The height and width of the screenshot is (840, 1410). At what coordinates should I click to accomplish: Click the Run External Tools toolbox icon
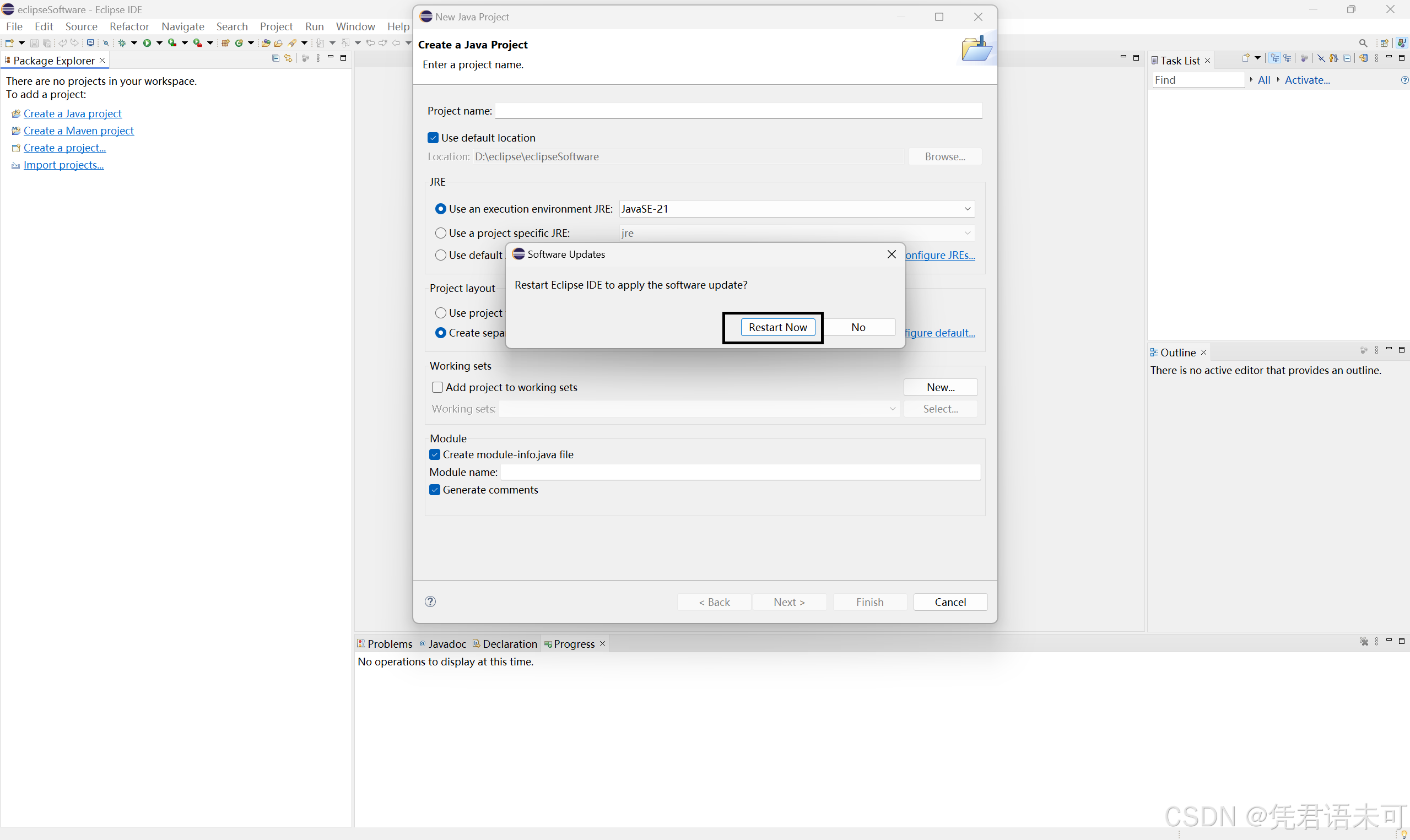tap(198, 43)
